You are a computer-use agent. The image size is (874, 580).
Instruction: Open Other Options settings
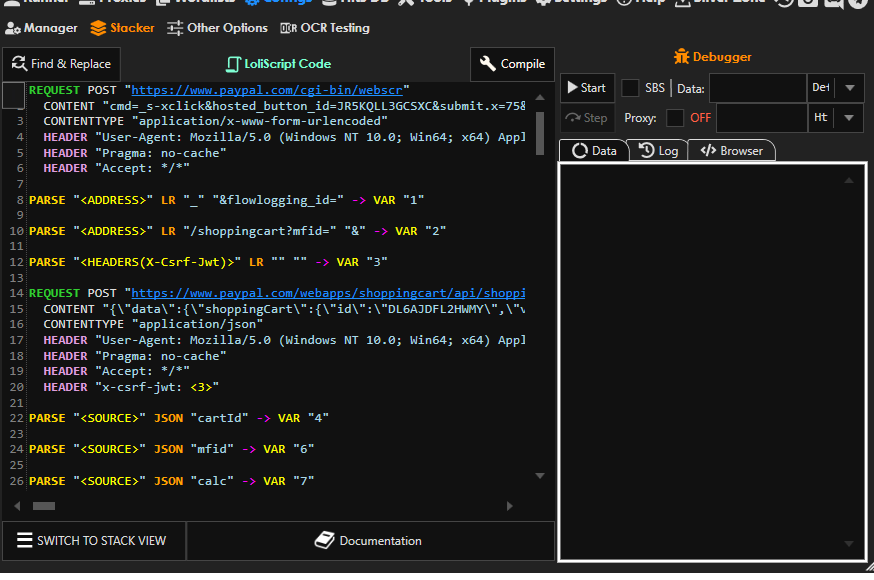pyautogui.click(x=218, y=28)
